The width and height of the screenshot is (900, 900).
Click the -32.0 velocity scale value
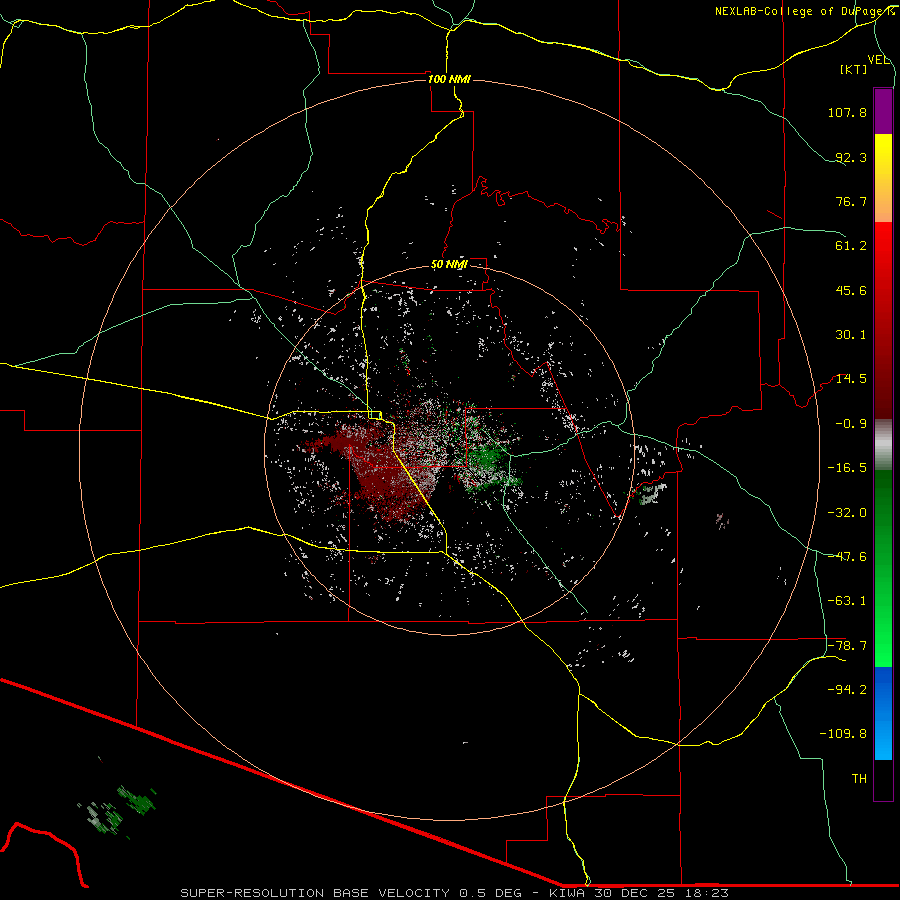tap(847, 513)
